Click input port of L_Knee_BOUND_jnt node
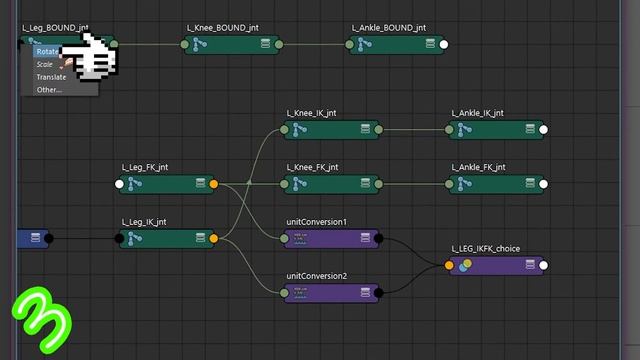Viewport: 640px width, 360px height. point(184,44)
